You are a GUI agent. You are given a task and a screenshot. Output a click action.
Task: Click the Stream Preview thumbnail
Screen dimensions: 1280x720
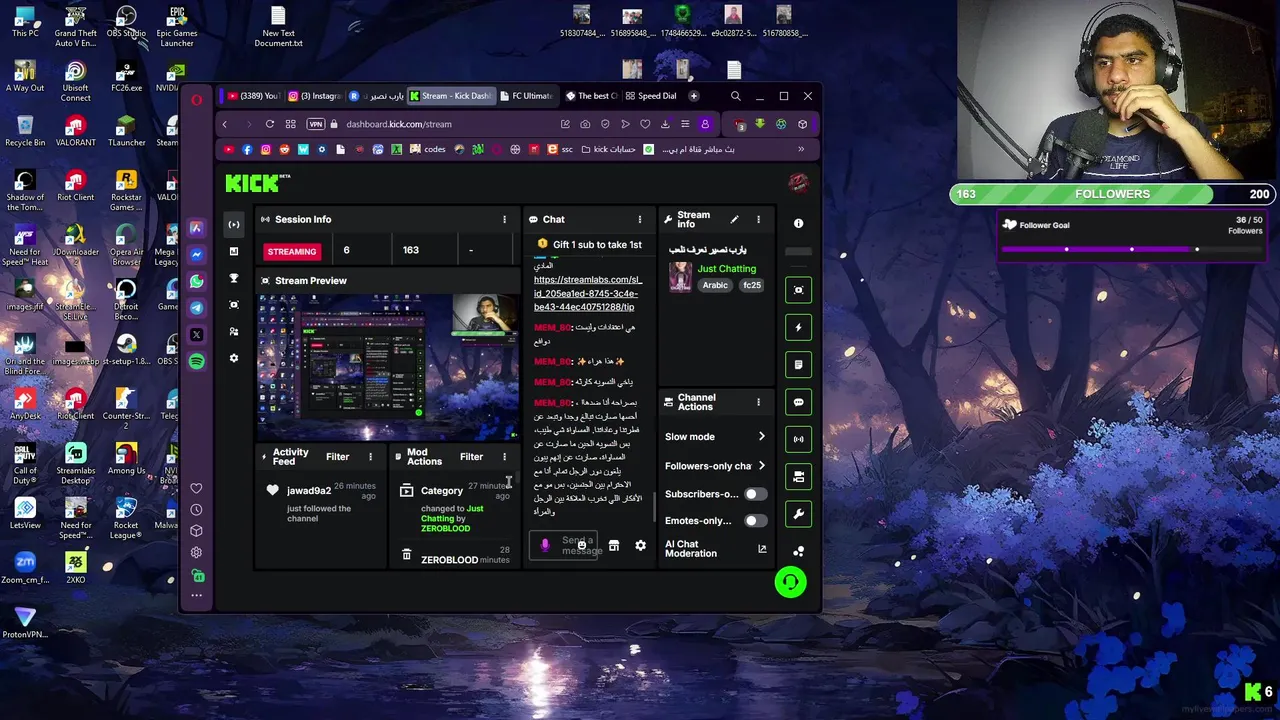click(x=390, y=366)
